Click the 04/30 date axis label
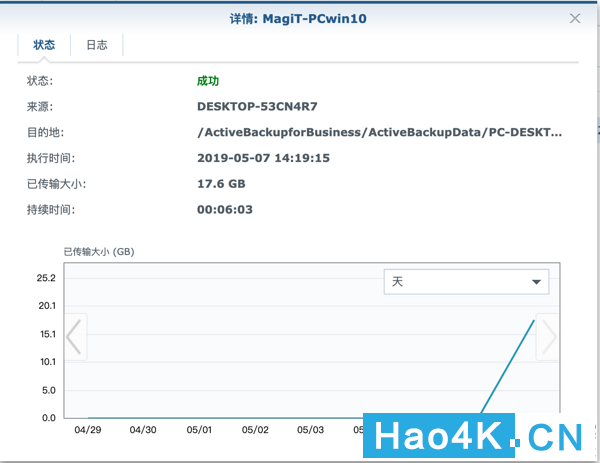 (x=143, y=430)
